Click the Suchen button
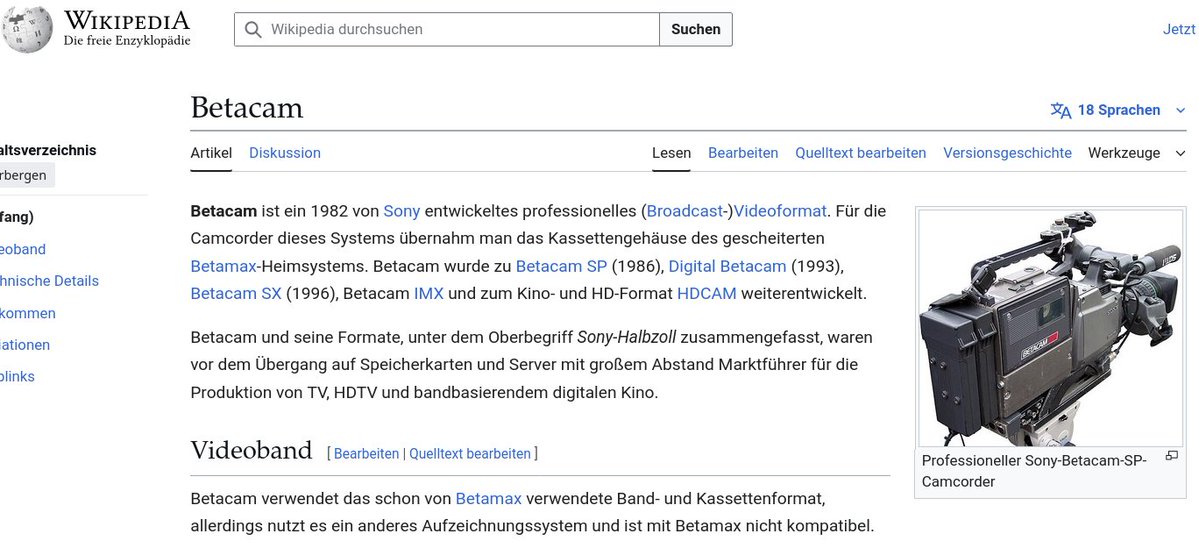Screen dimensions: 1199x548 click(696, 29)
